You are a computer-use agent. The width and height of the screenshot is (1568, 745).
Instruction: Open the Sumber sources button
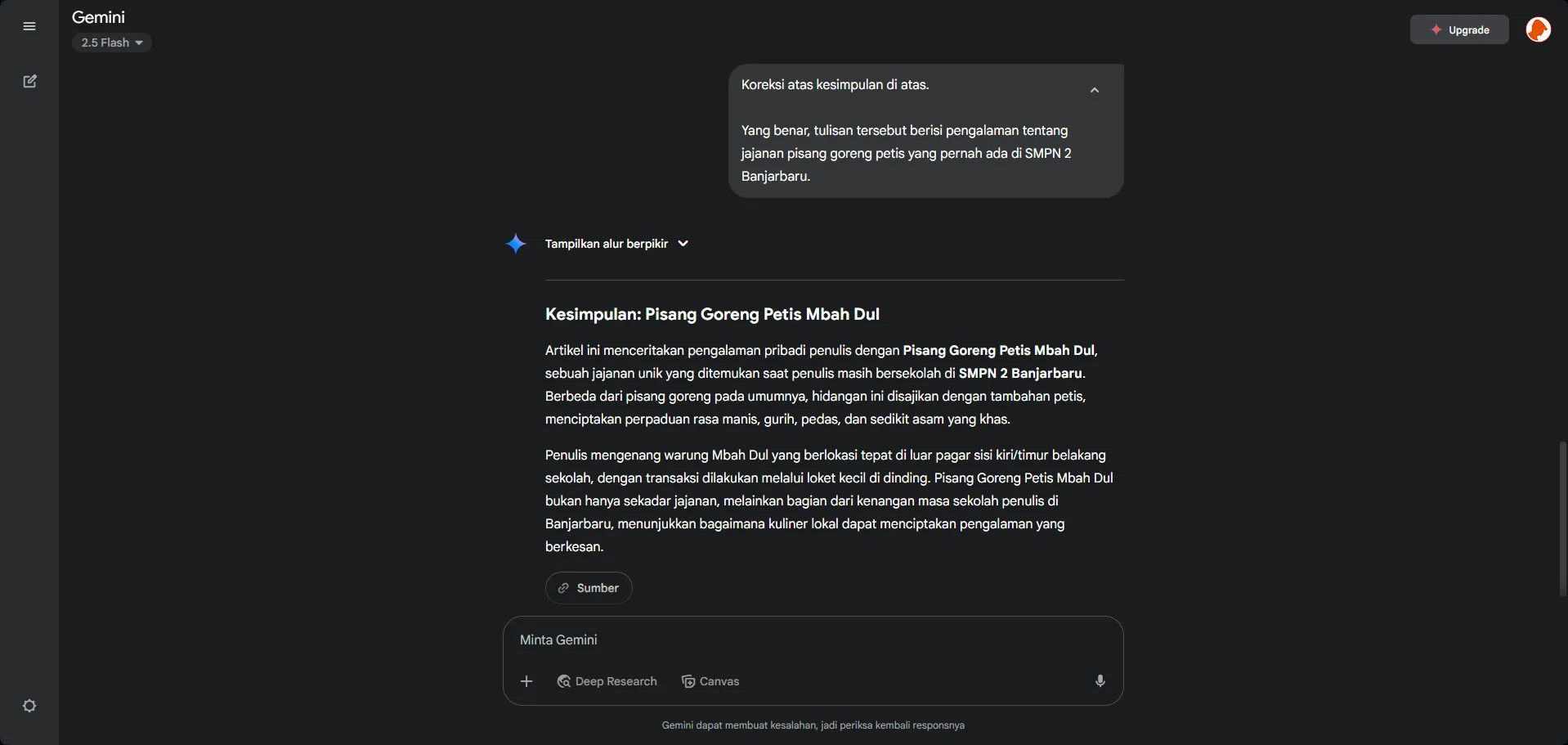589,588
